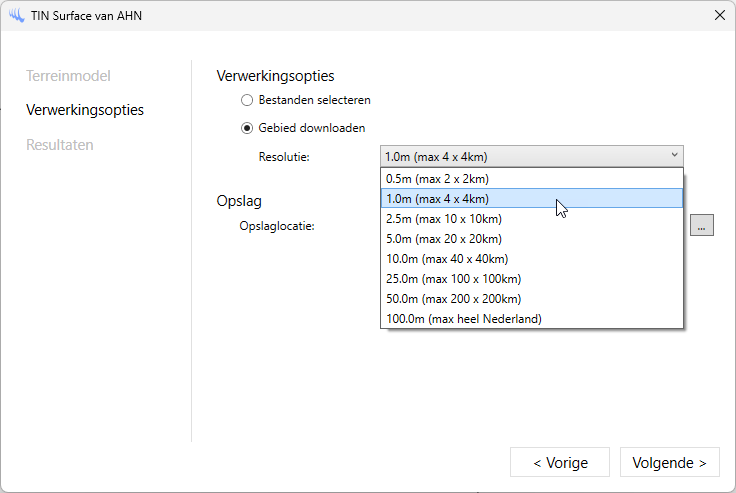Select the Gebied downloaden radio button
This screenshot has width=736, height=493.
[x=247, y=128]
